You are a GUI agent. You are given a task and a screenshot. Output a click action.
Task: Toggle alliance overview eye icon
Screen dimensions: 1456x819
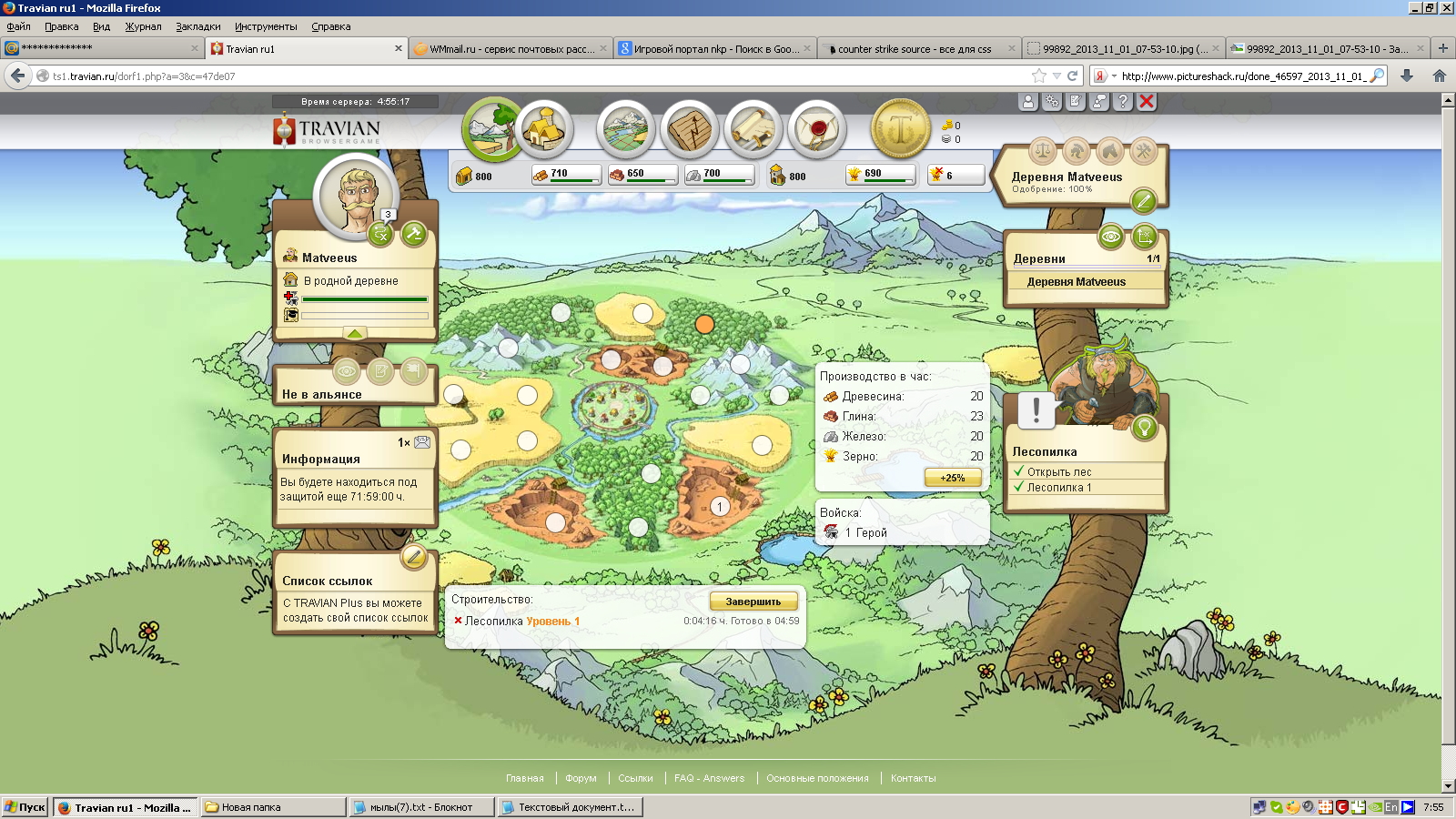(347, 371)
